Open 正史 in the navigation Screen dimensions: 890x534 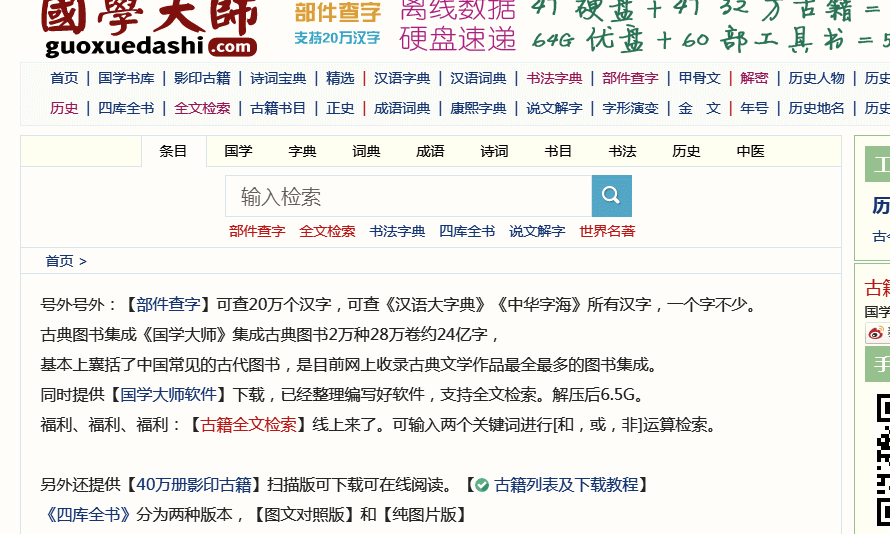340,108
